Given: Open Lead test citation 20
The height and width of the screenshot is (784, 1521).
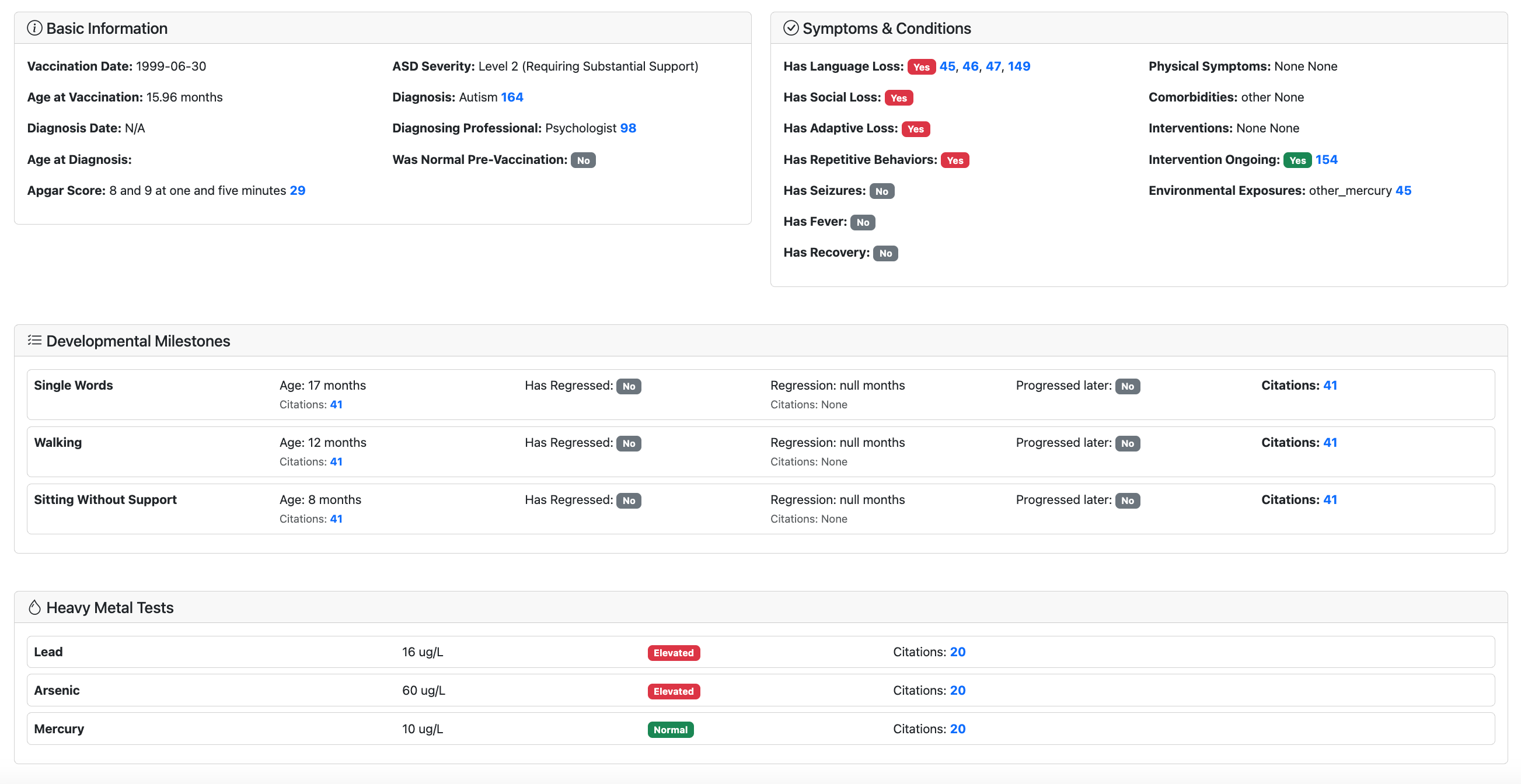Looking at the screenshot, I should click(957, 652).
